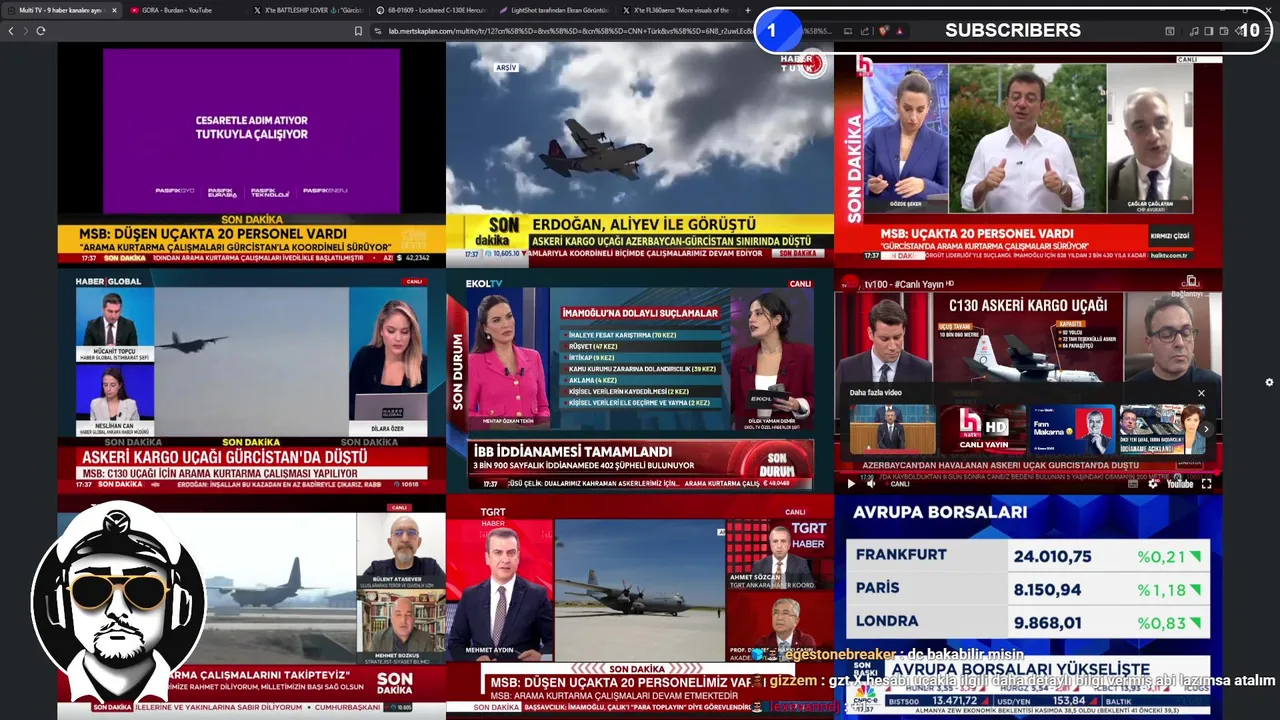This screenshot has height=720, width=1280.
Task: Reload the current page
Action: pyautogui.click(x=41, y=31)
